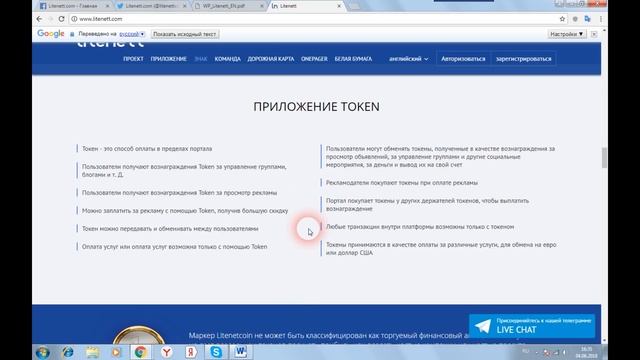
Task: Switch to the WP_Litenett_EN.pdf tab
Action: [x=228, y=6]
